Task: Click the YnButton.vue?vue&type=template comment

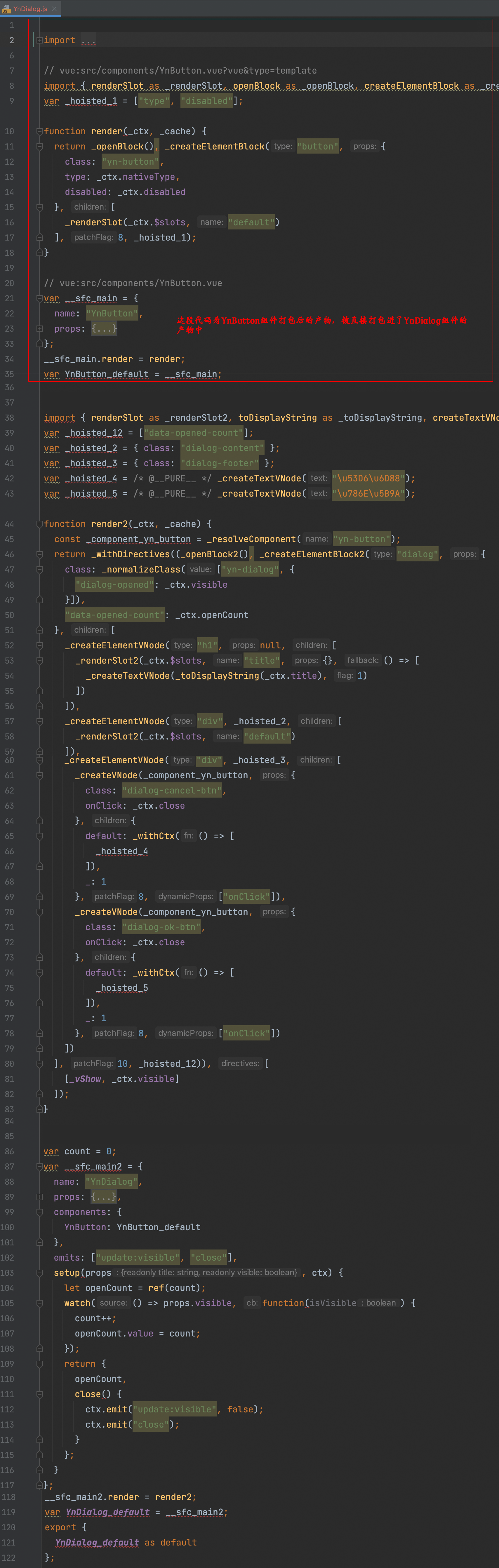Action: (180, 71)
